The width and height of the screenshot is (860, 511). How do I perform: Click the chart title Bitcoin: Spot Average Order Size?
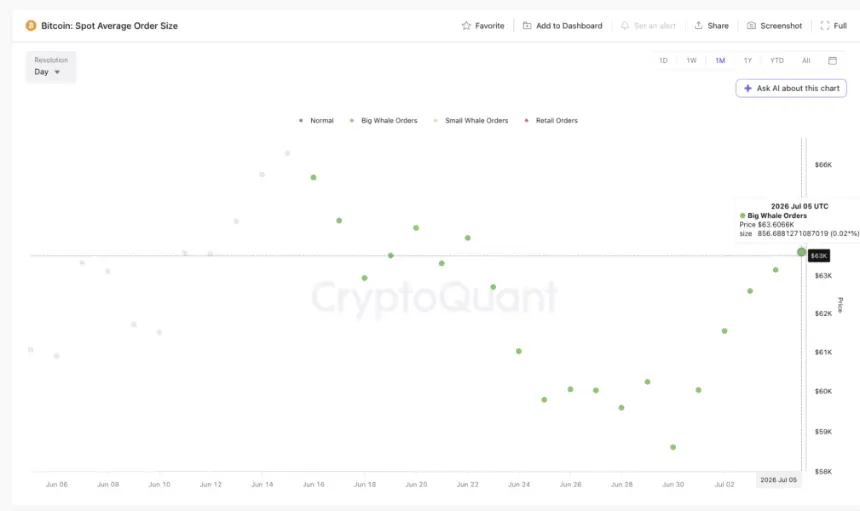(x=109, y=26)
